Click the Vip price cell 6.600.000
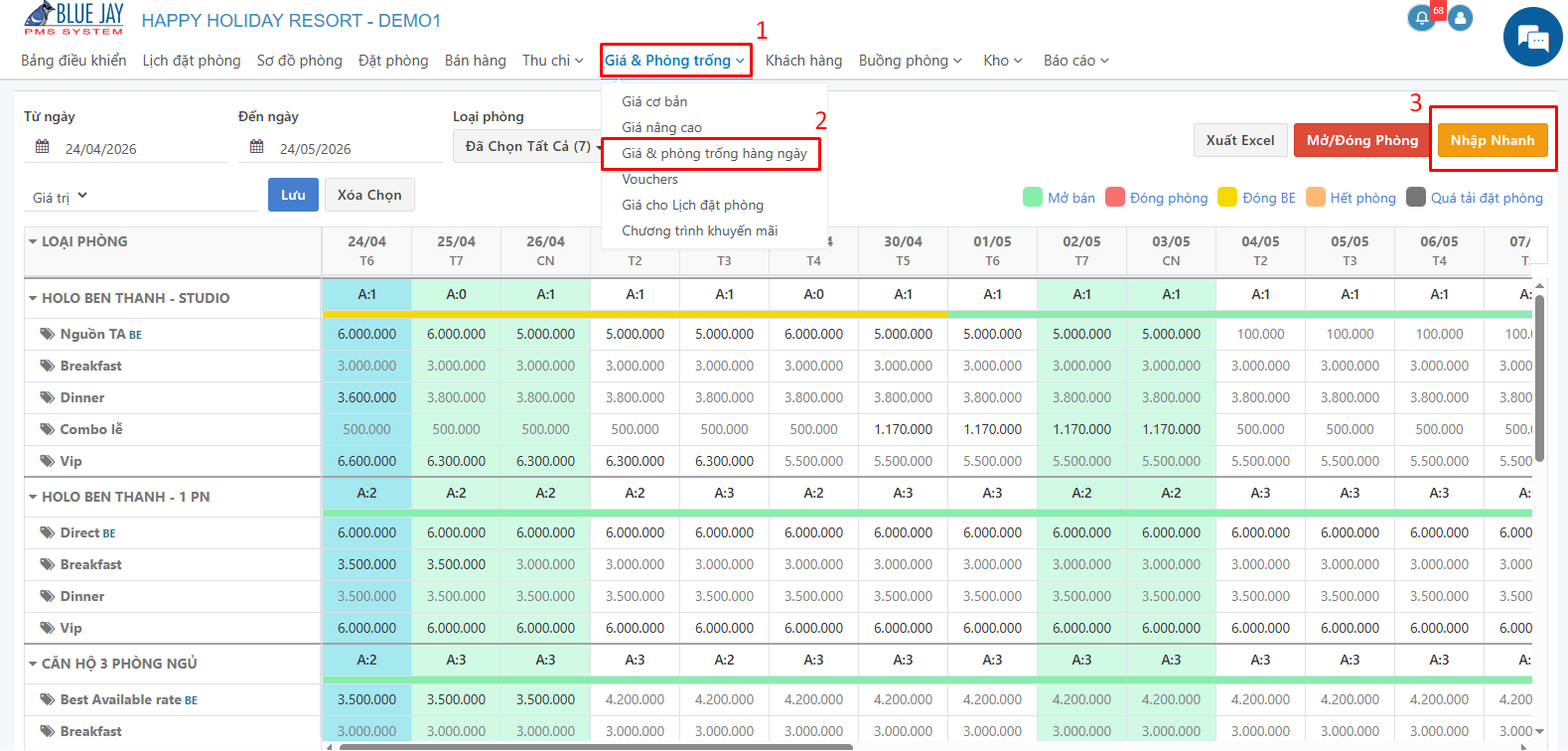The image size is (1568, 751). [366, 461]
